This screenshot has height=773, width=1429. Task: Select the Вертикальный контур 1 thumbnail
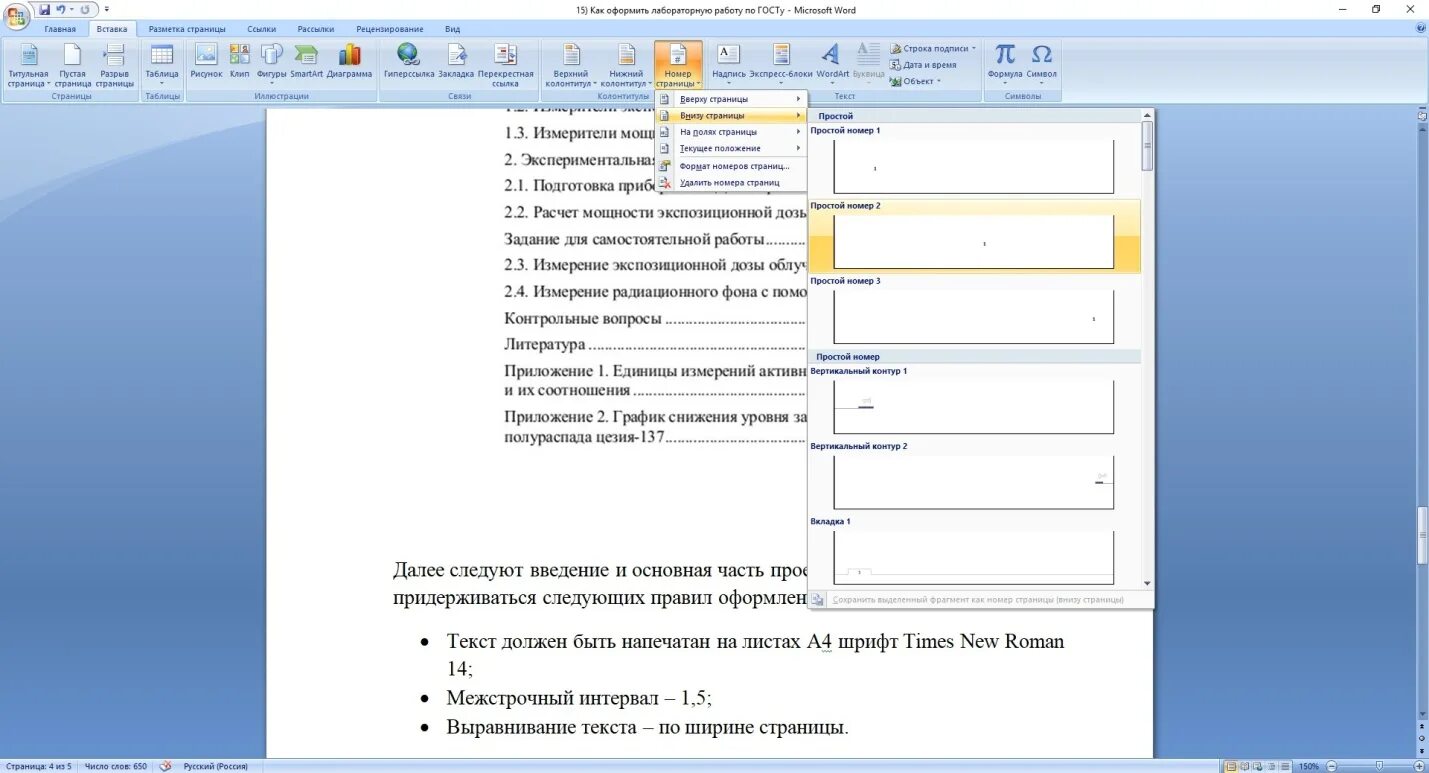click(x=973, y=406)
